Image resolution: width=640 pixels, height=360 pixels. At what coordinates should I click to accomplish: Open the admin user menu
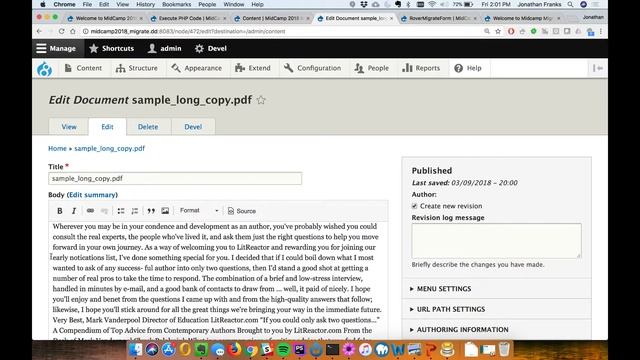(164, 49)
